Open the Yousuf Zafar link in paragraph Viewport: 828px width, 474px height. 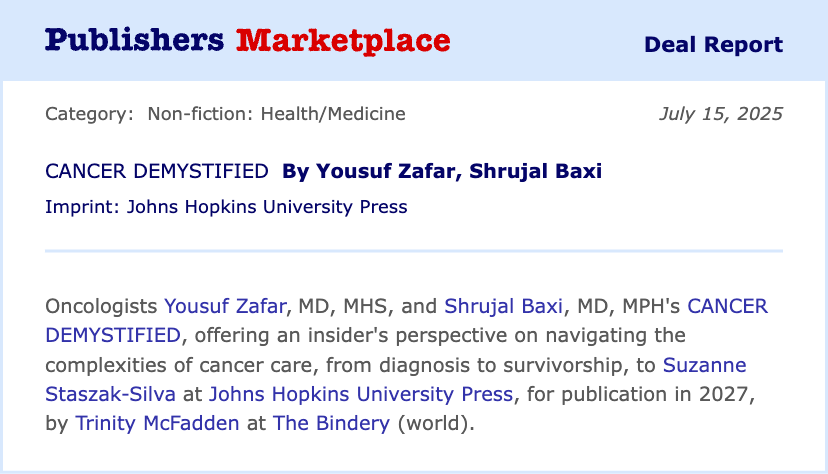coord(225,306)
